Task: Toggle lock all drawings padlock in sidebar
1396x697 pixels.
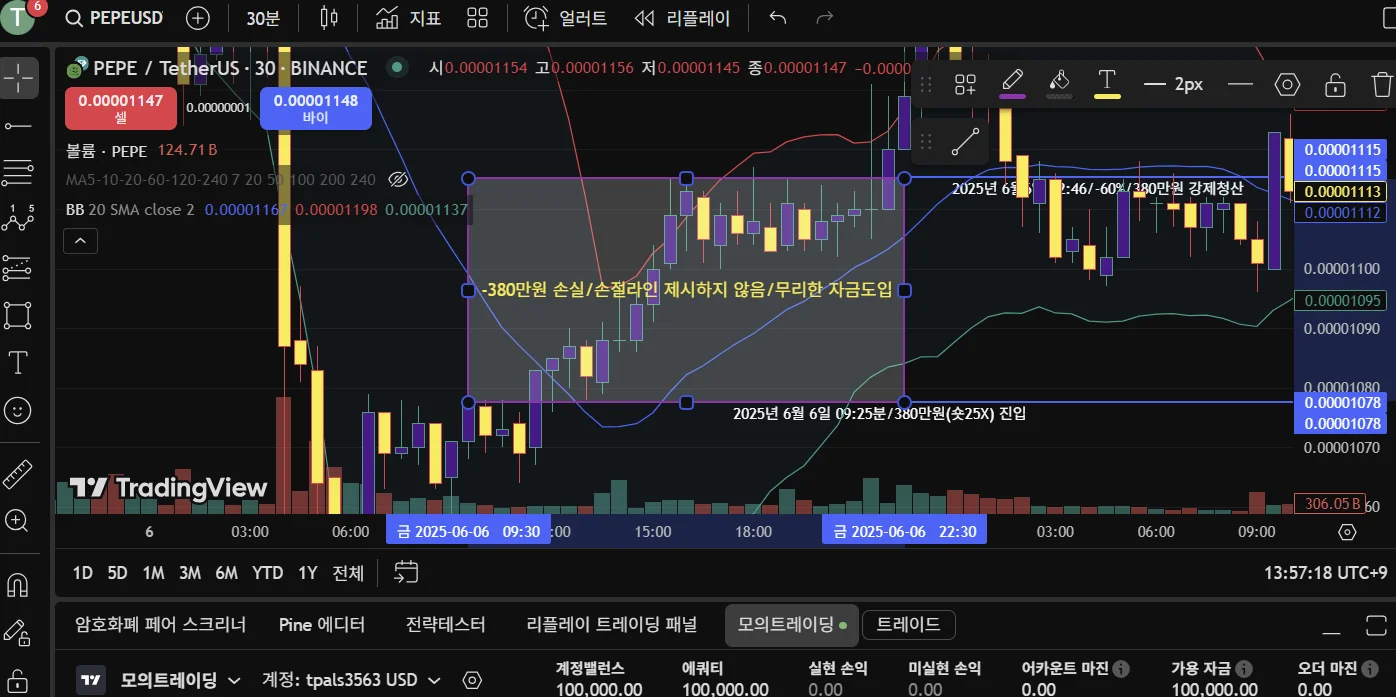Action: coord(18,679)
